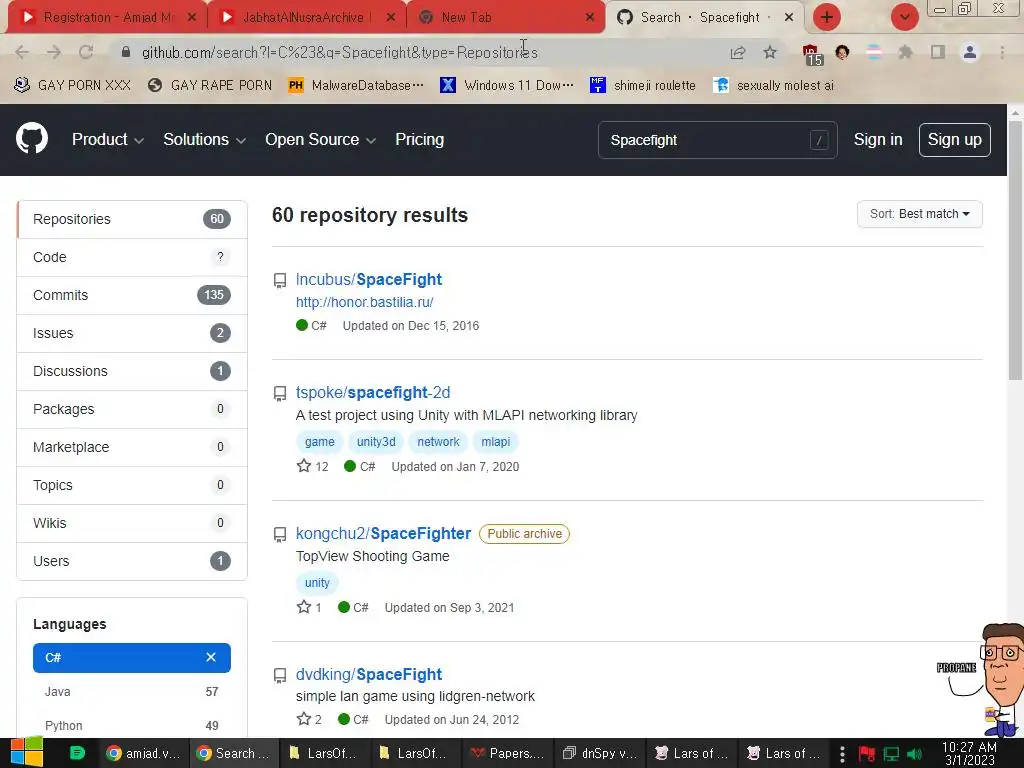The image size is (1024, 768).
Task: Open the Windows Start button
Action: 26,752
